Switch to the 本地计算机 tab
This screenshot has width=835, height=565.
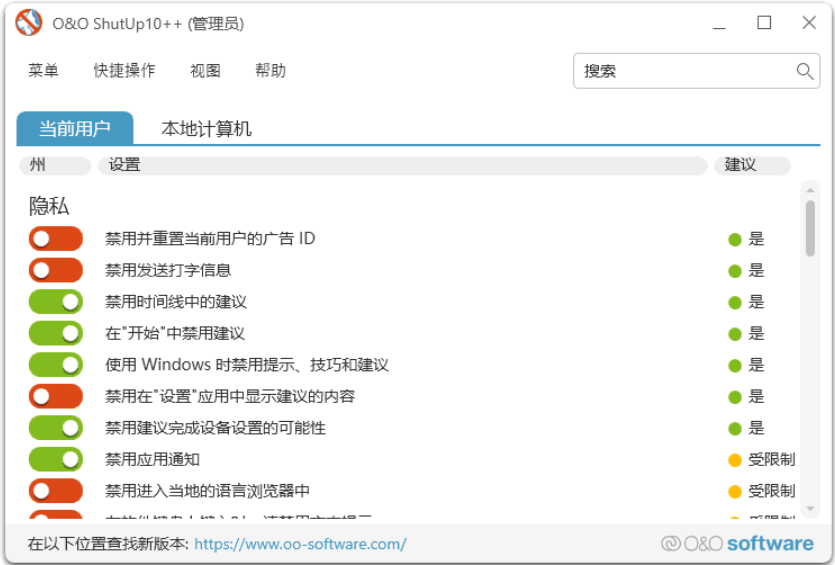(x=206, y=128)
